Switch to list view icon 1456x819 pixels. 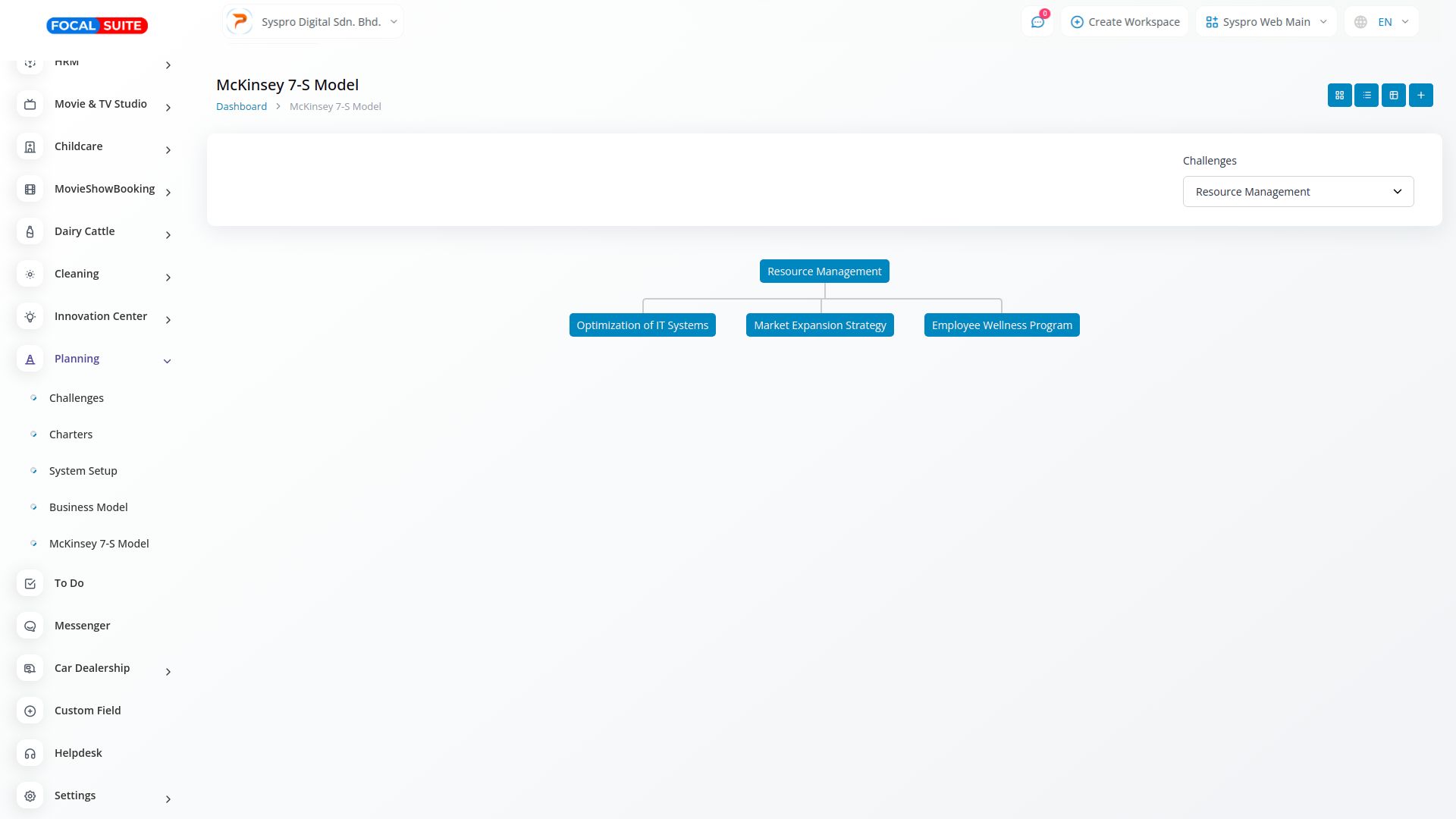(1367, 96)
